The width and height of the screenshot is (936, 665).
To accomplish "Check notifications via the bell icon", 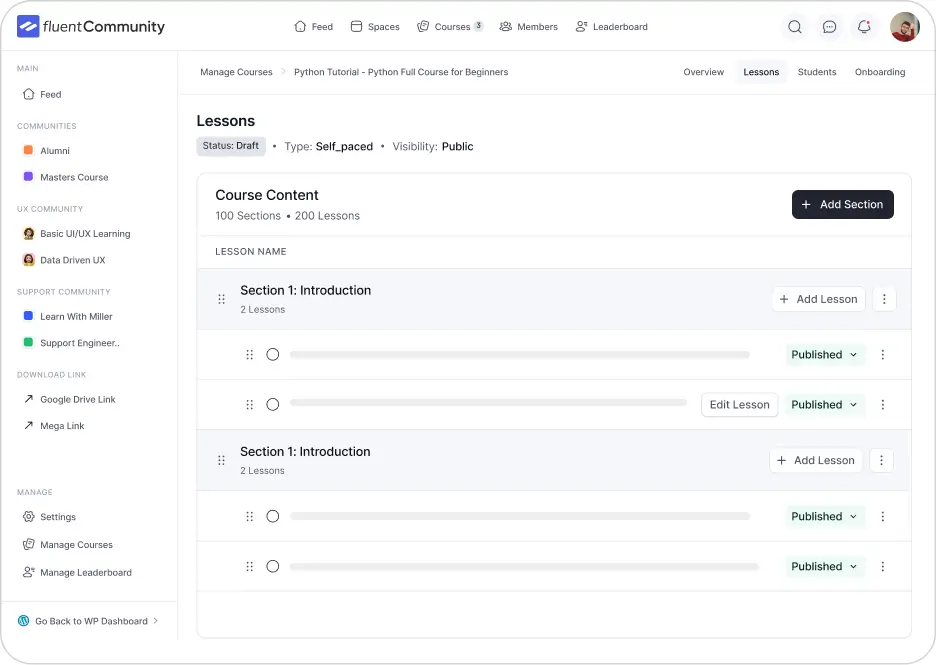I will [864, 27].
